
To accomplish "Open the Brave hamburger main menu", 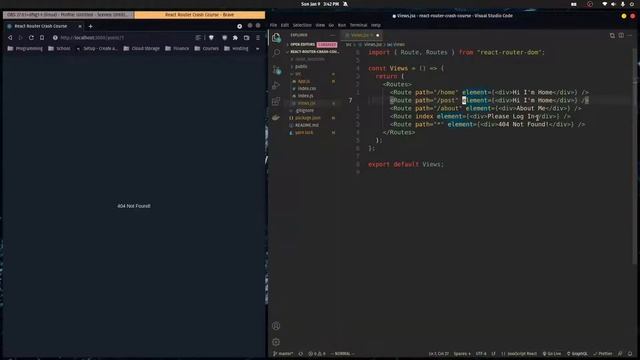I will [x=258, y=38].
